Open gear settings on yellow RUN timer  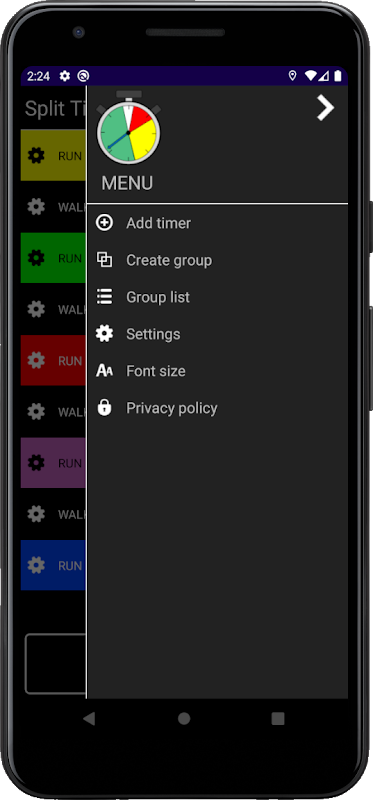(x=36, y=155)
